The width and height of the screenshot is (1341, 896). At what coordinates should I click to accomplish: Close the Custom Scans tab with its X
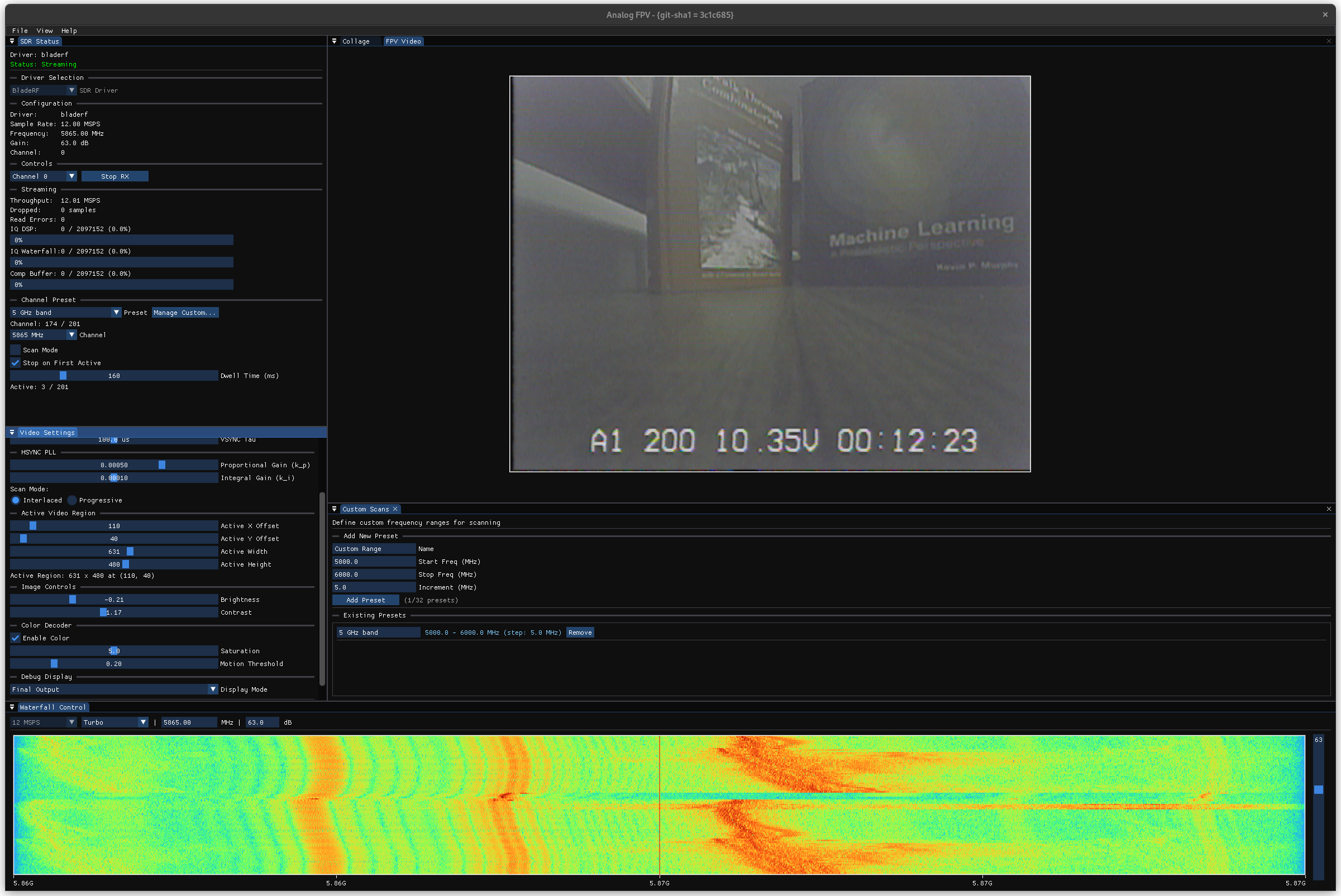pyautogui.click(x=395, y=509)
